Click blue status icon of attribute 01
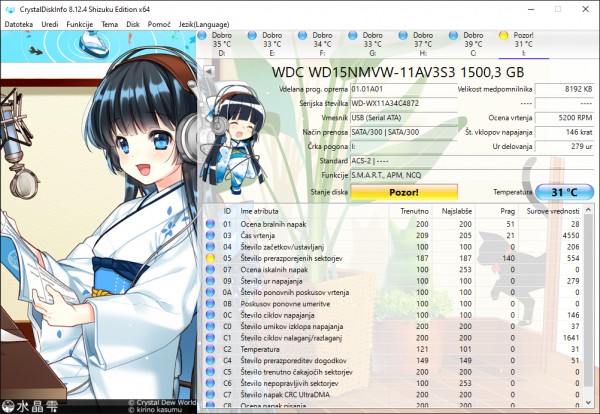 (210, 224)
